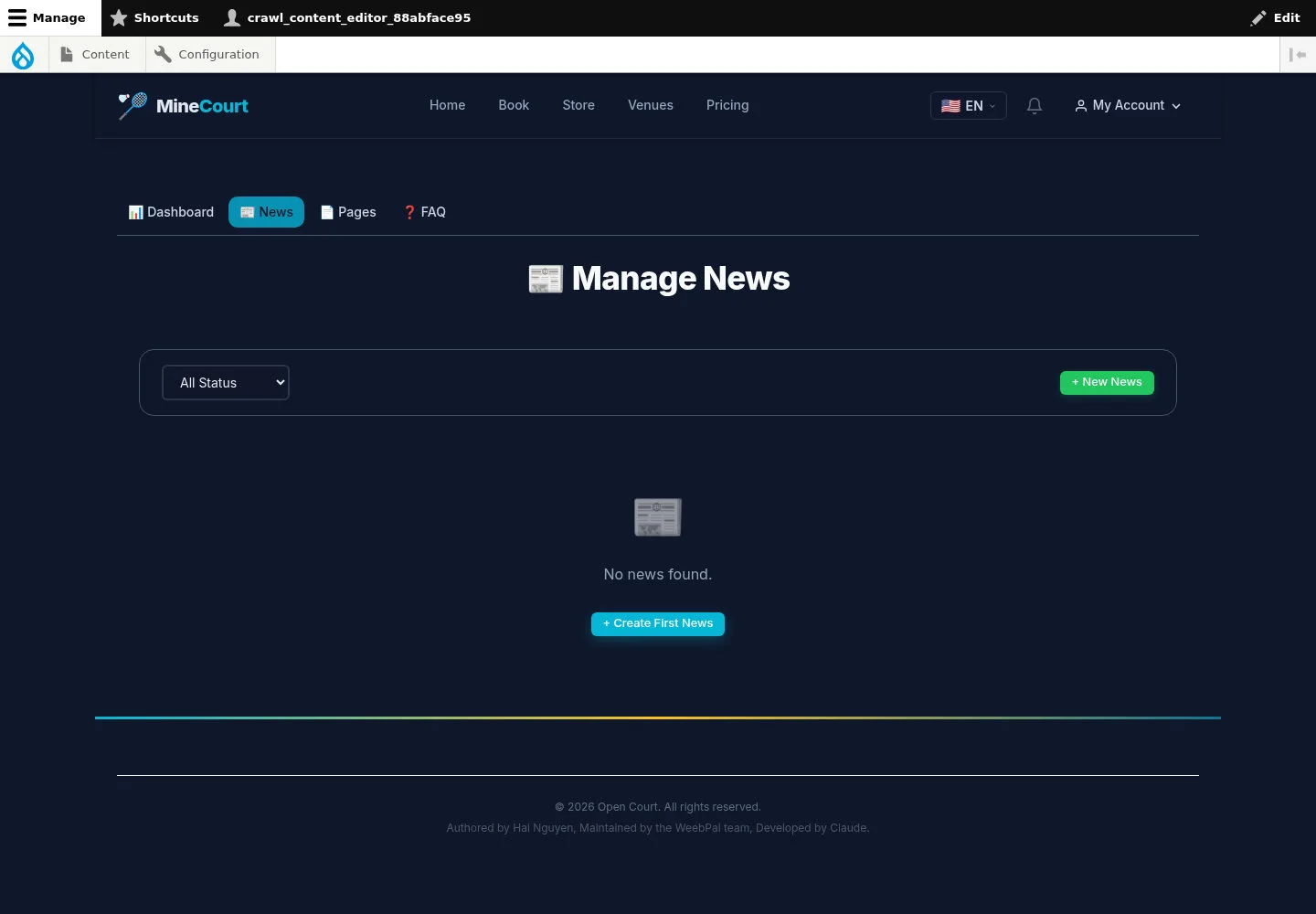Screen dimensions: 1316x914
Task: Expand the EN language selector
Action: click(x=969, y=105)
